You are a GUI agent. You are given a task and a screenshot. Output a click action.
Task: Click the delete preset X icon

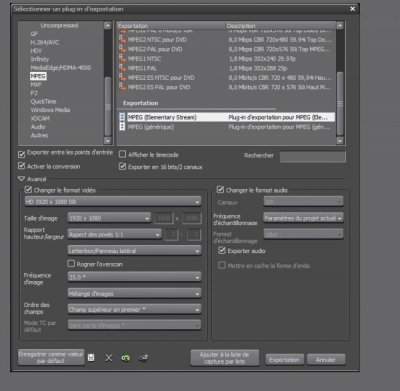pyautogui.click(x=109, y=358)
